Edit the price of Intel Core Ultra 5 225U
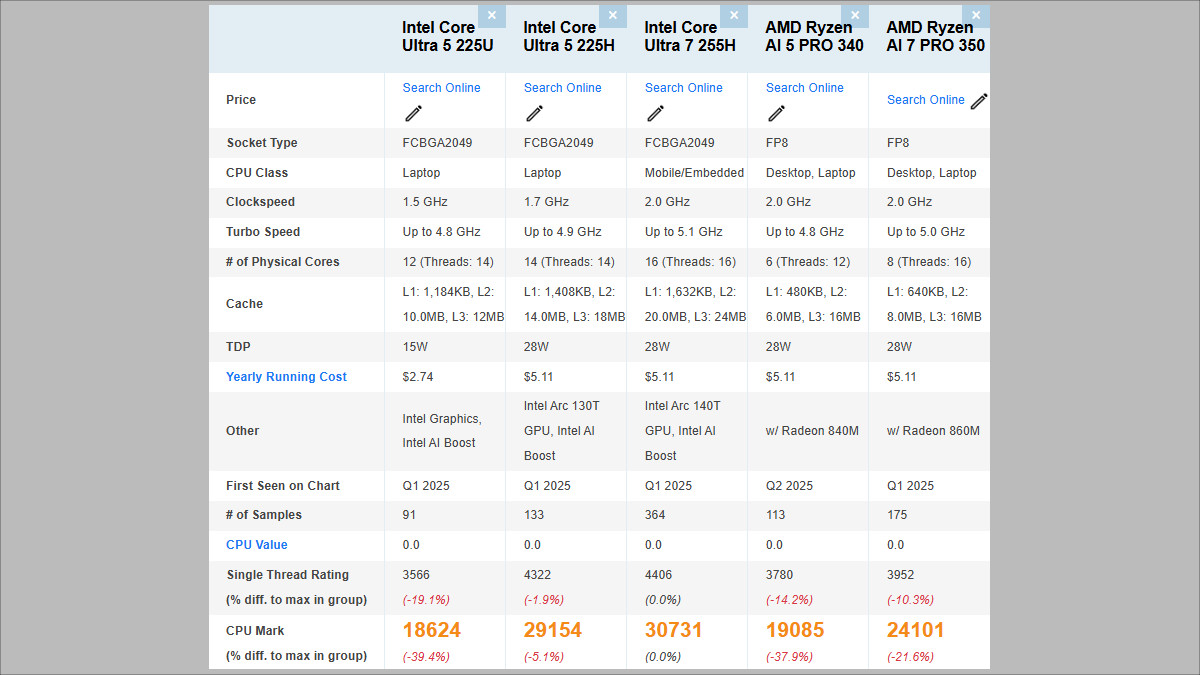1200x675 pixels. (x=413, y=113)
